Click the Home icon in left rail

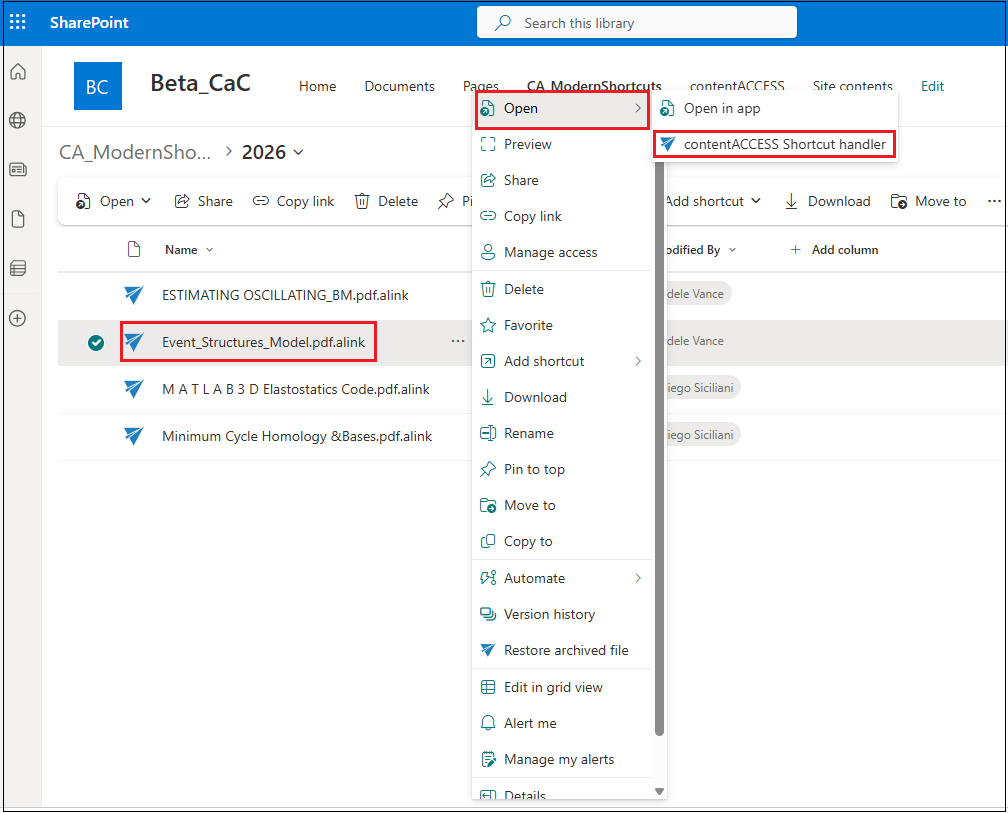click(18, 72)
